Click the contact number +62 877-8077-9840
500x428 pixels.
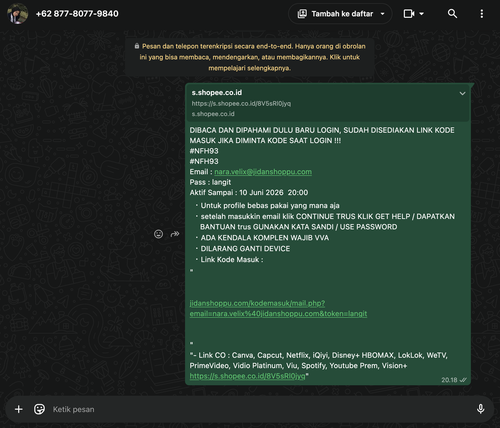pyautogui.click(x=77, y=14)
